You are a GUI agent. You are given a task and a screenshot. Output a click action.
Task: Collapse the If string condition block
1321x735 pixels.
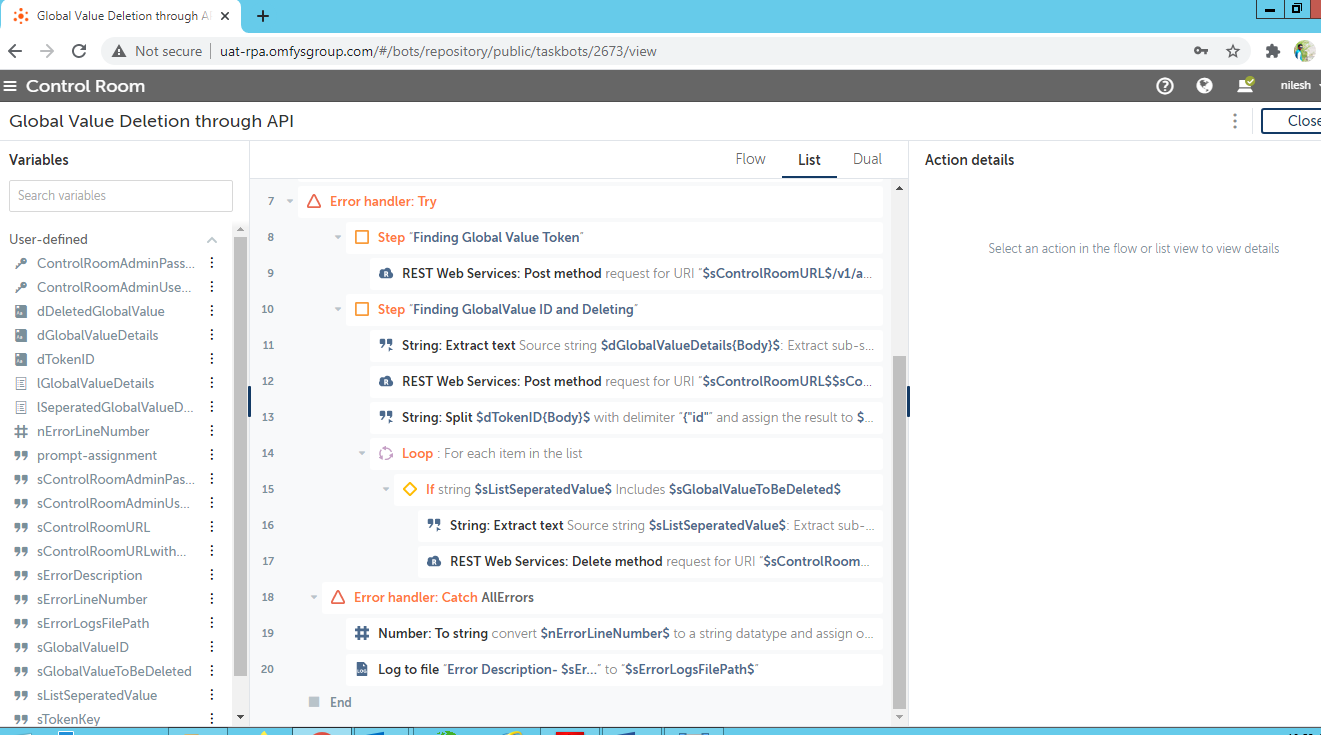pos(386,490)
